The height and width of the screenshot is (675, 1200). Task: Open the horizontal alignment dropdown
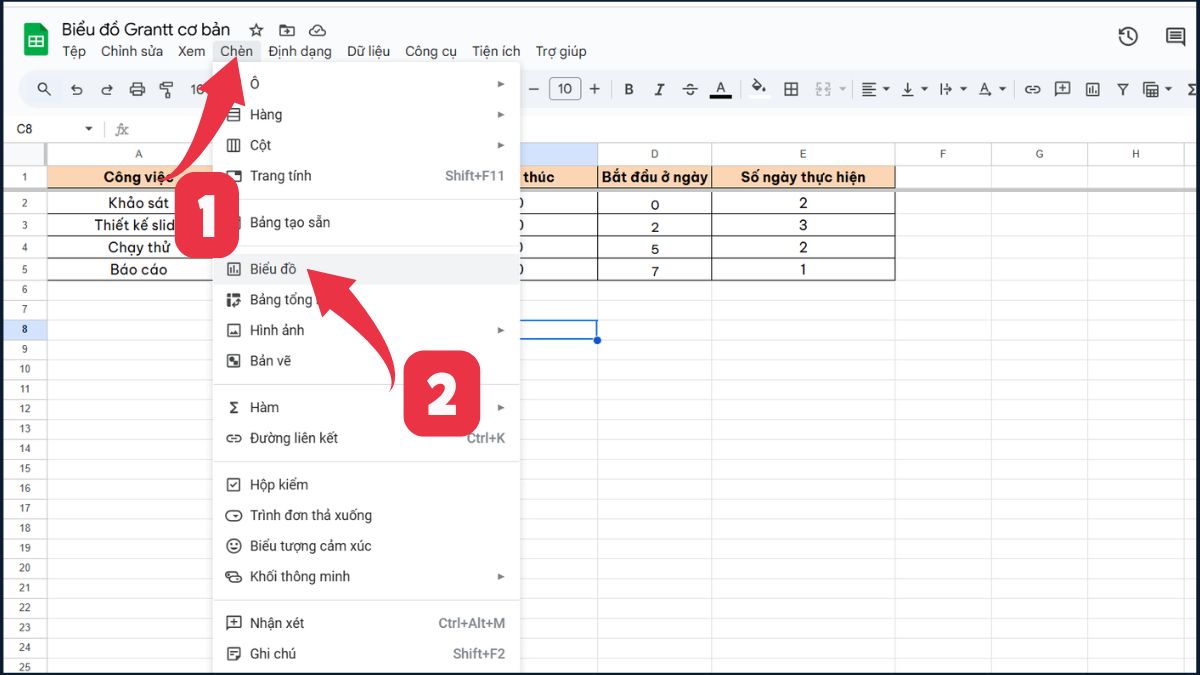(x=873, y=89)
